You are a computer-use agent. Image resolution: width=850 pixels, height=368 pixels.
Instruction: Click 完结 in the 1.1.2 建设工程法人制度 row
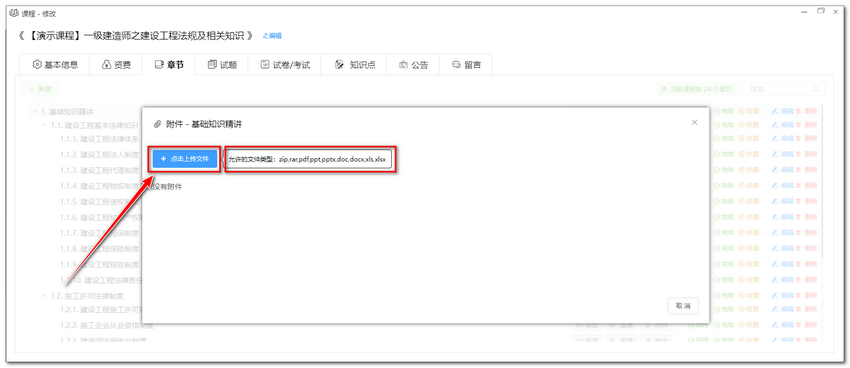[x=724, y=154]
